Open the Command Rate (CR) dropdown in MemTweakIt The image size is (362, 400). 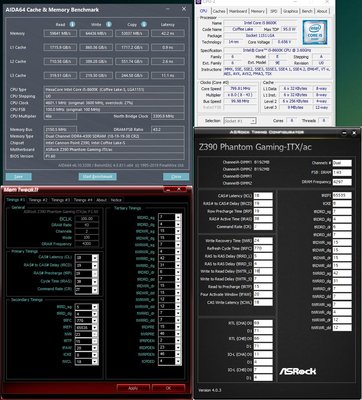coord(95,290)
